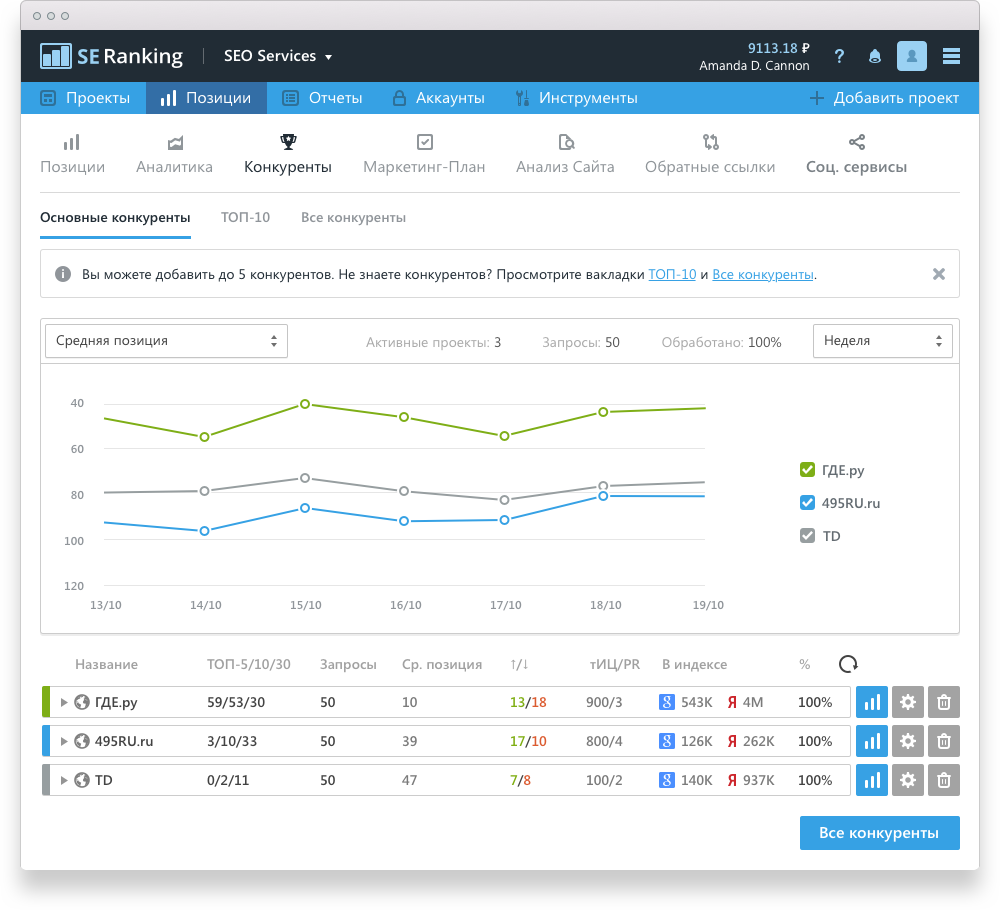Image resolution: width=1000 pixels, height=910 pixels.
Task: Click the globe icon next to ГДЕ.ру
Action: (82, 702)
